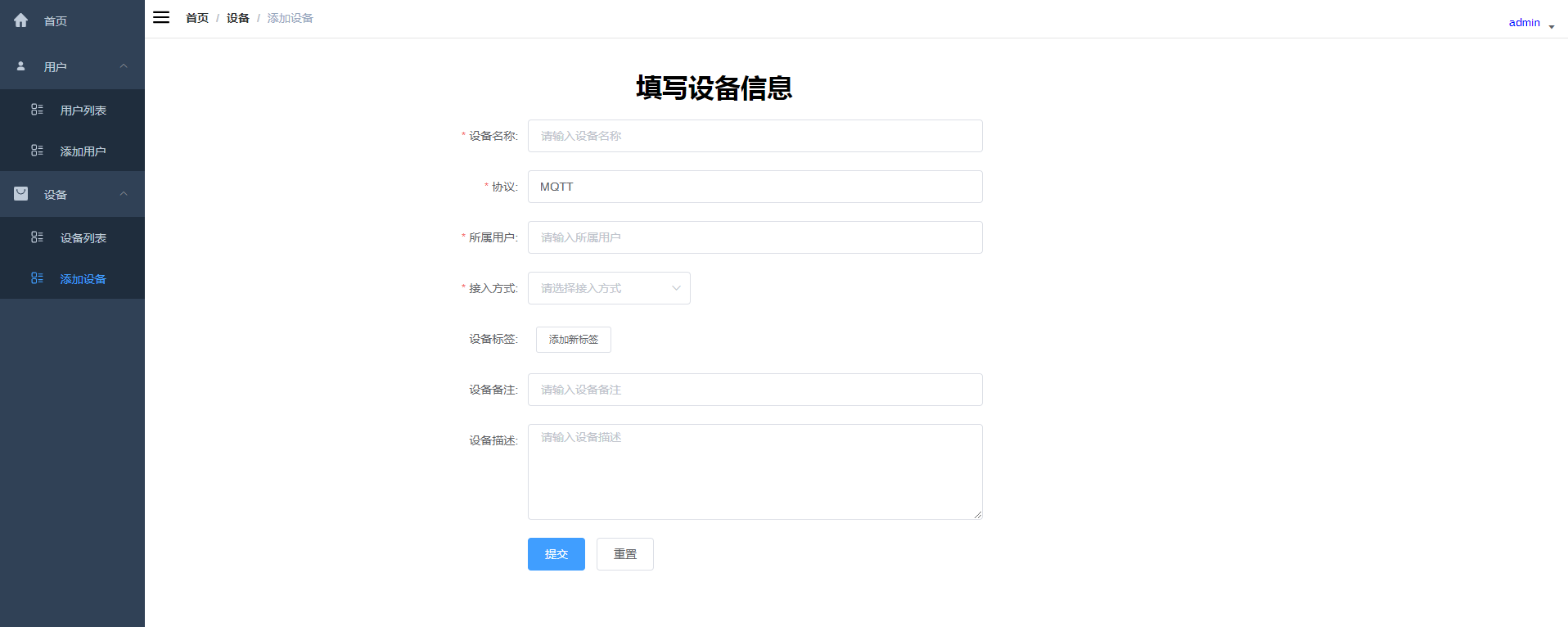Click 设备 in the breadcrumb
The width and height of the screenshot is (1568, 627).
[x=238, y=18]
